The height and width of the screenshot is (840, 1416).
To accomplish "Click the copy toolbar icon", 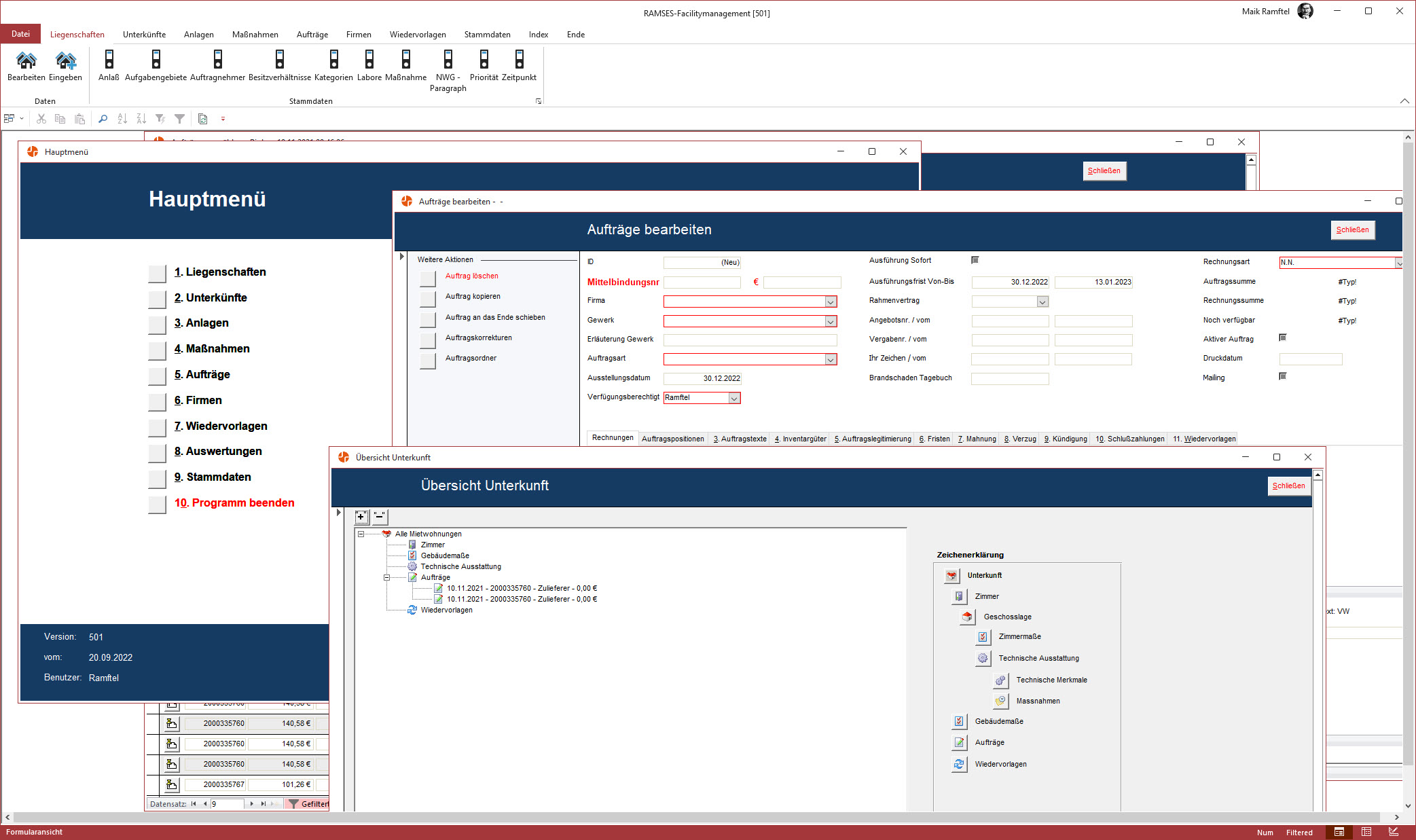I will [x=60, y=119].
